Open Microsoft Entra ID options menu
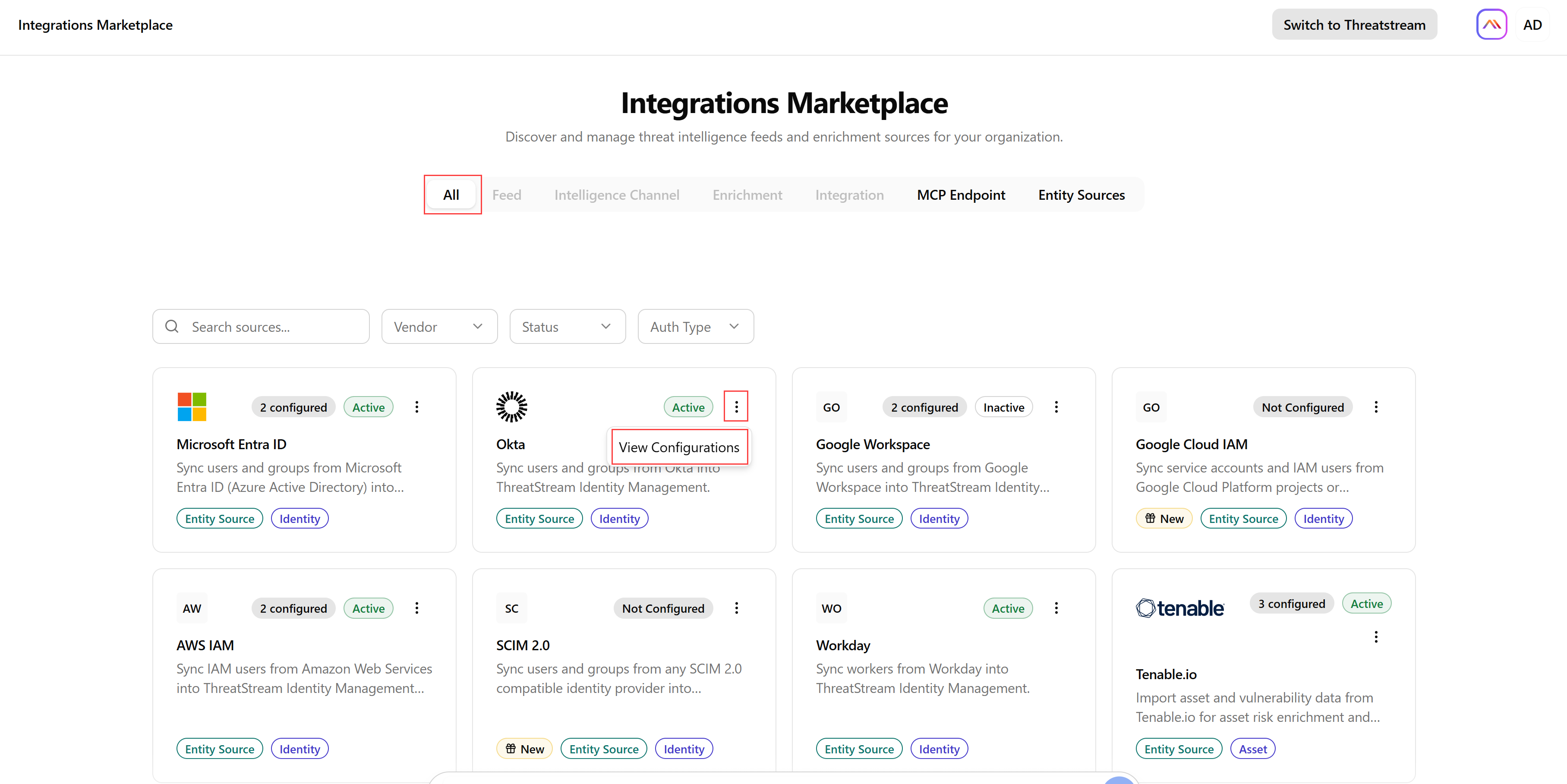Viewport: 1567px width, 784px height. [x=417, y=407]
